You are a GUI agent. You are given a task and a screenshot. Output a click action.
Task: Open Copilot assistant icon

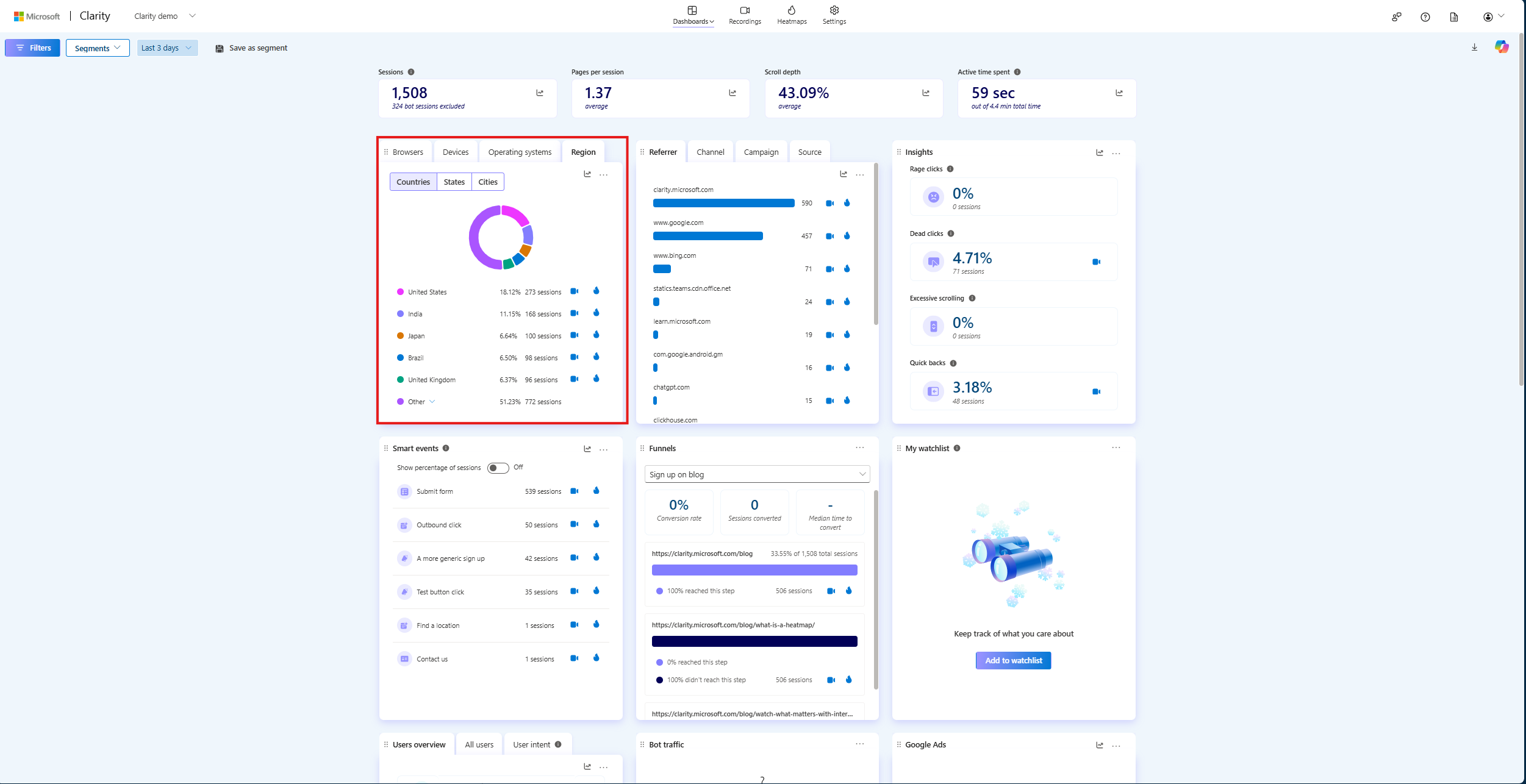tap(1502, 47)
